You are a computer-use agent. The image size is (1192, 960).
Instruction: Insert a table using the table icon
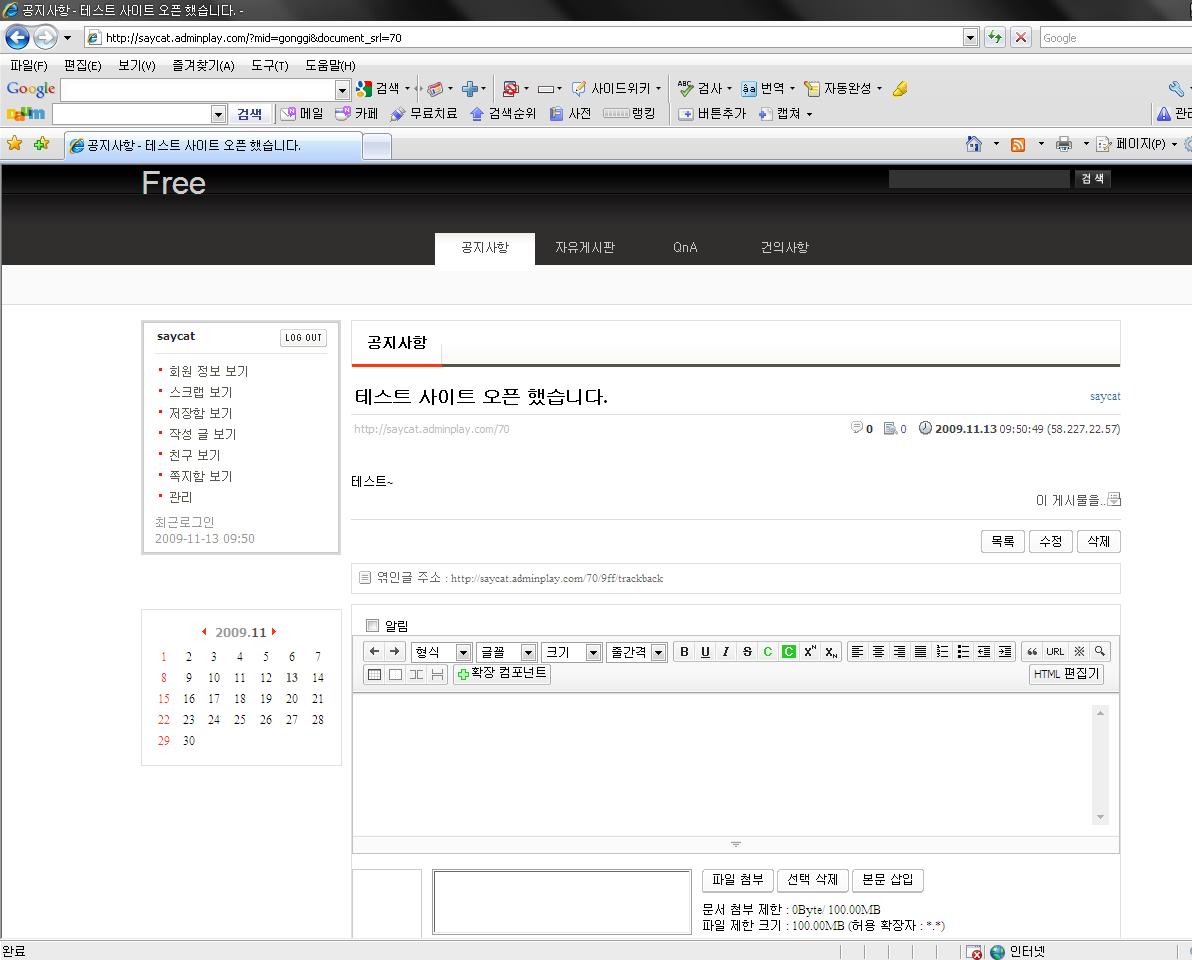(375, 675)
